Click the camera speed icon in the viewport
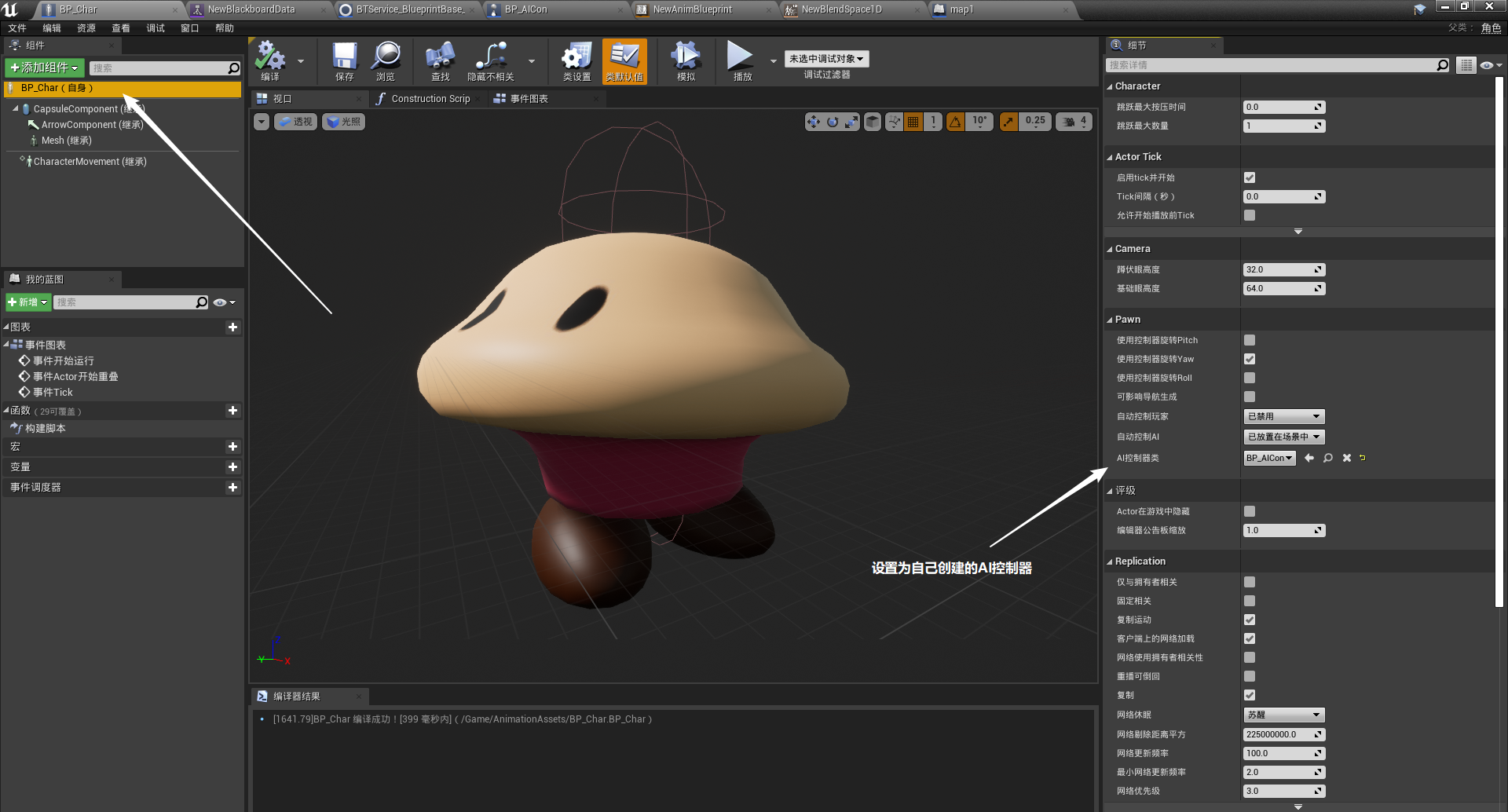Screen dimensions: 1508x812 pos(1069,122)
